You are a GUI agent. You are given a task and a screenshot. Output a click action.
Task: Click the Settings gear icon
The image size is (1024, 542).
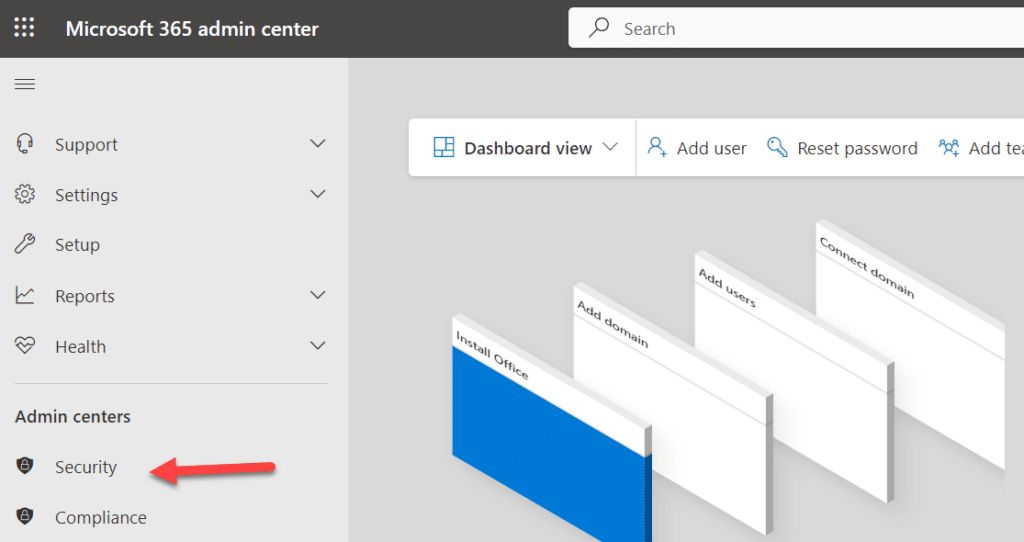(x=25, y=194)
